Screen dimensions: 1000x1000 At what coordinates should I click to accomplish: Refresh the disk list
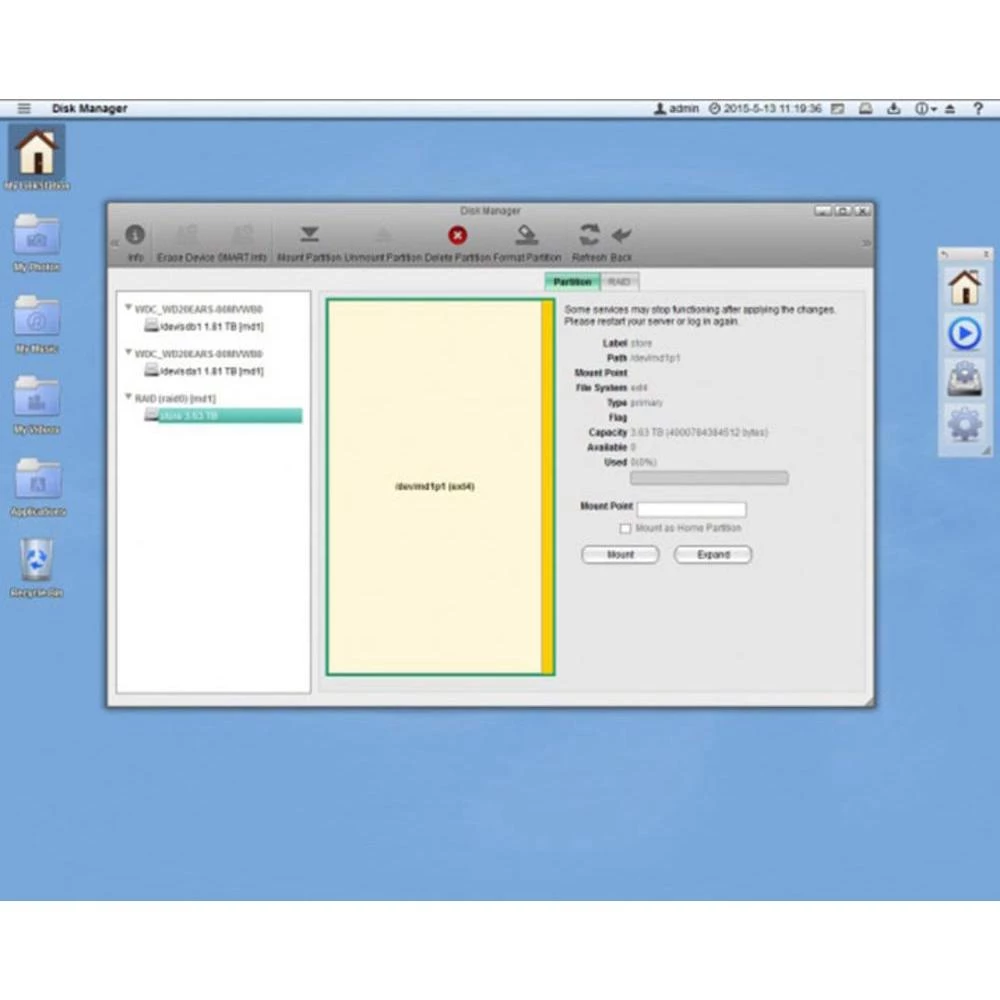pyautogui.click(x=589, y=235)
